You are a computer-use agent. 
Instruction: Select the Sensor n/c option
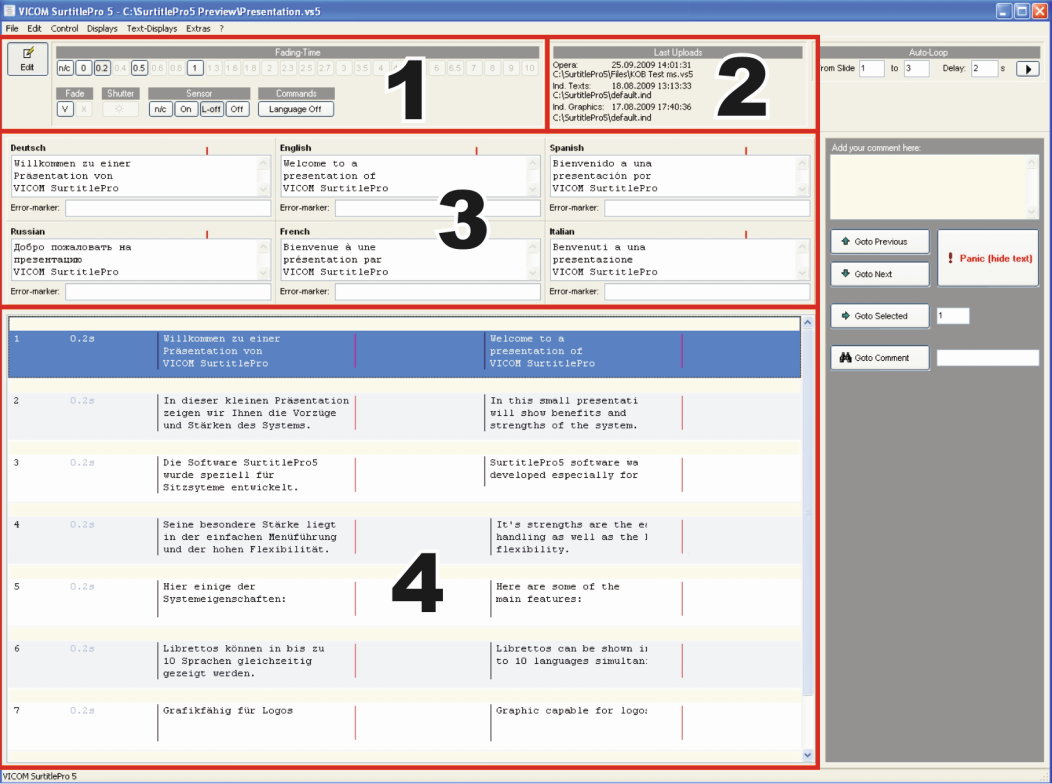(160, 109)
